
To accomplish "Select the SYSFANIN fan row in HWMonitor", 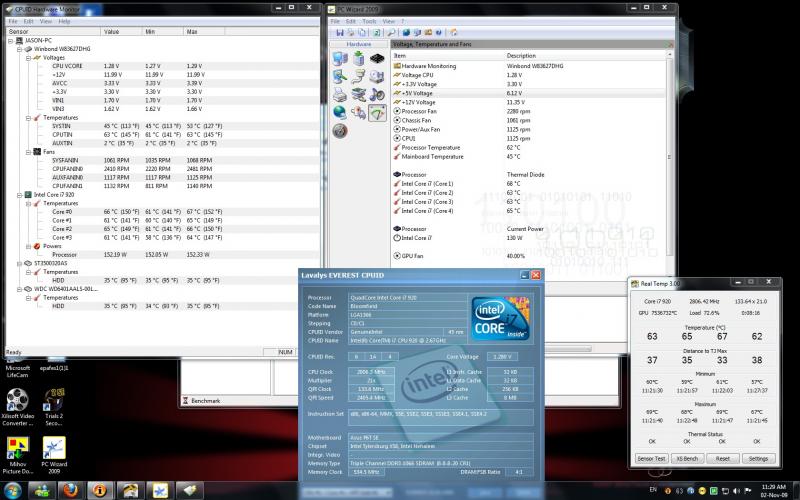I will tap(163, 160).
